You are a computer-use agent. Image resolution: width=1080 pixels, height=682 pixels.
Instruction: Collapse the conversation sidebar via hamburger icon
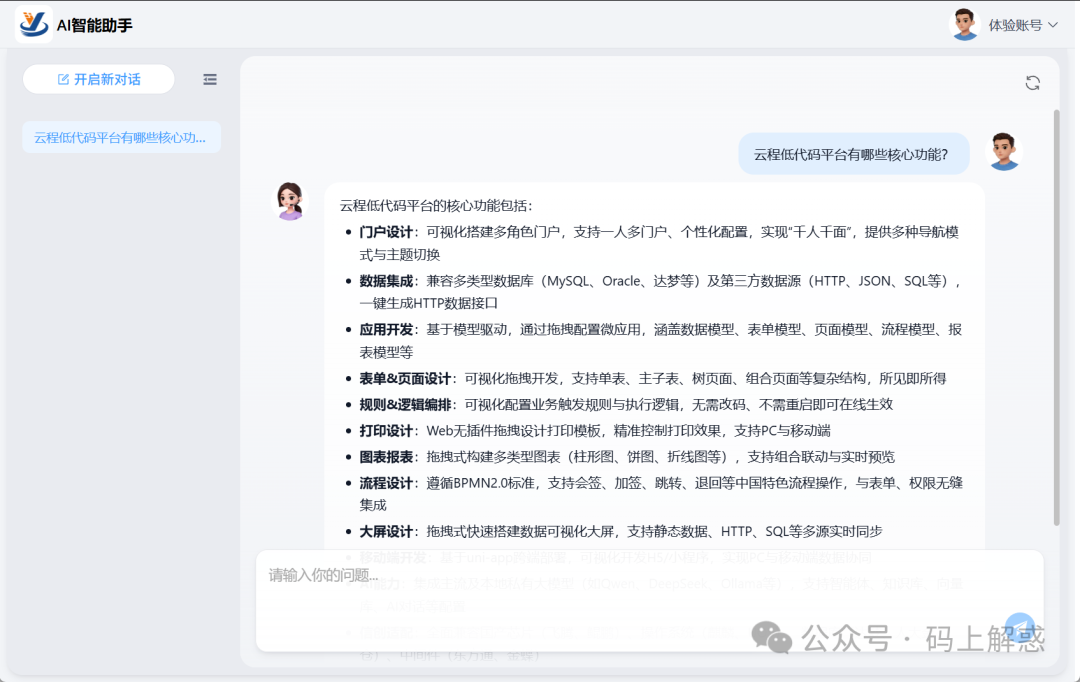pos(209,79)
